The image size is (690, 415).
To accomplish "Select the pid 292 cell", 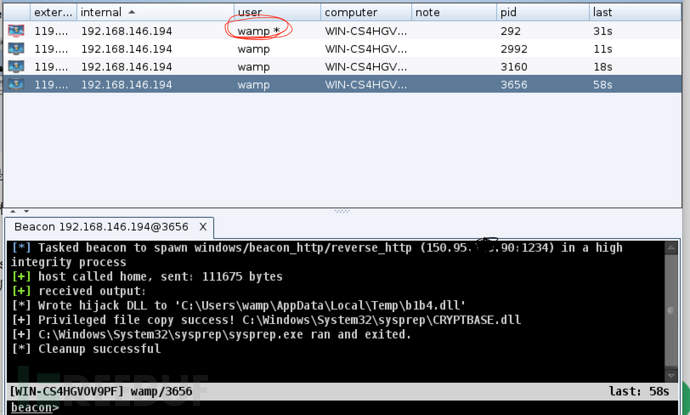I will tap(510, 31).
